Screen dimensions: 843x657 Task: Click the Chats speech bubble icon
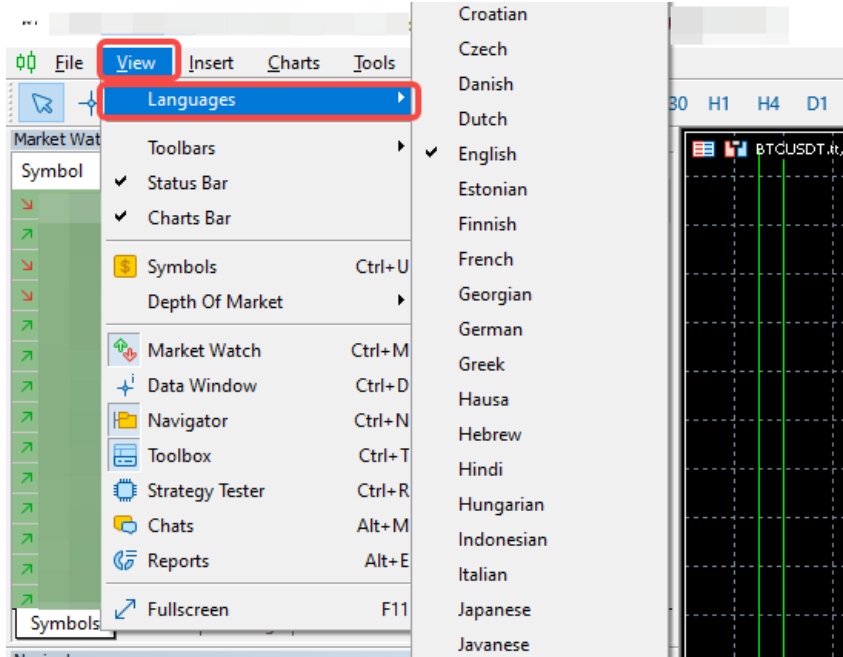(125, 526)
